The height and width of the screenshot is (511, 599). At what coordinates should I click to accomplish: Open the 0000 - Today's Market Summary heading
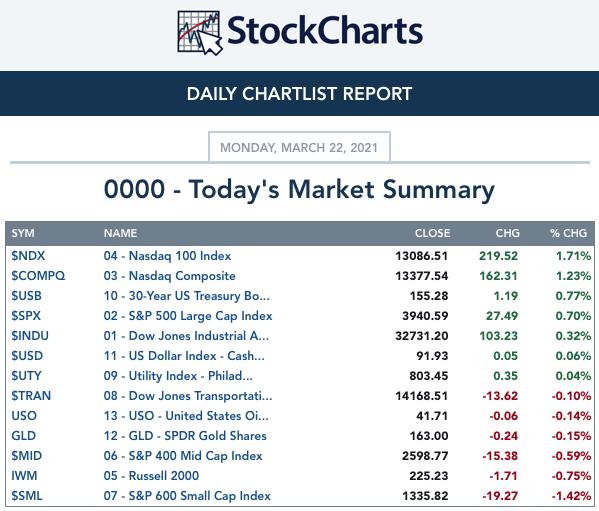(300, 189)
